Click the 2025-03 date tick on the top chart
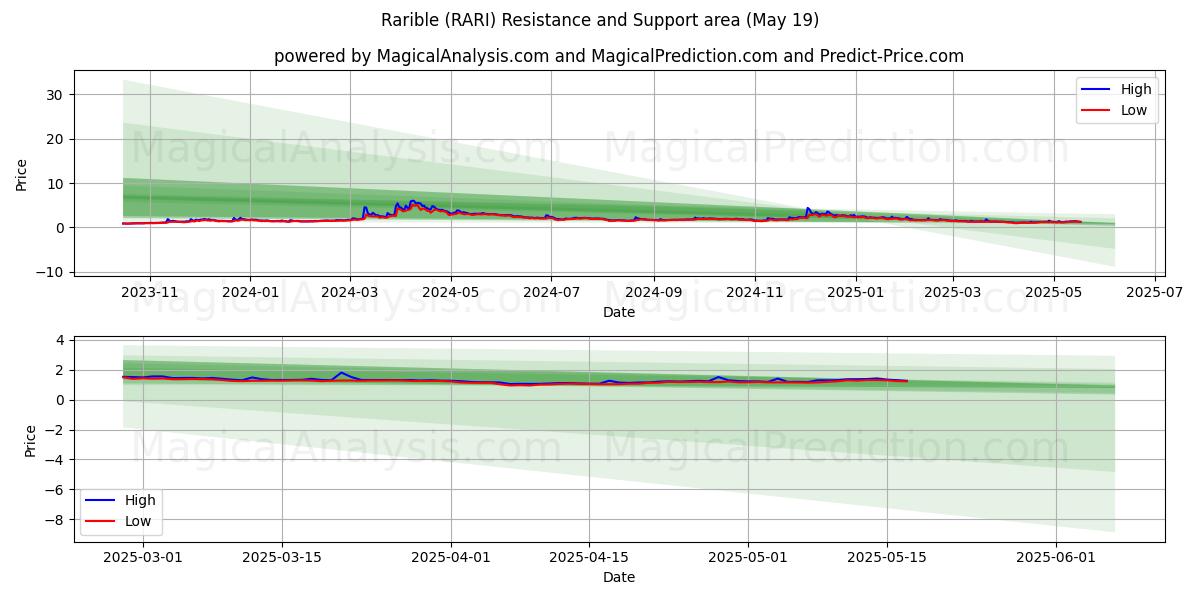This screenshot has width=1200, height=600. pos(952,293)
